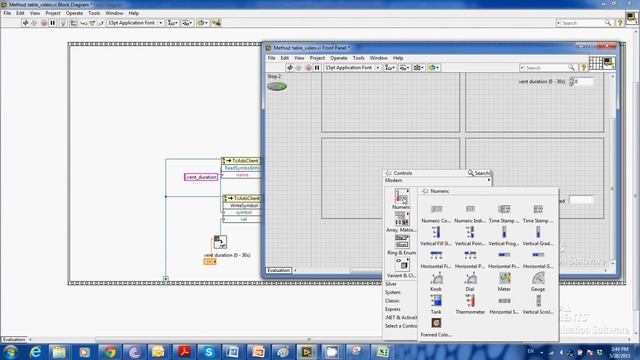The image size is (640, 360).
Task: Expand the Modern palette category
Action: (x=437, y=180)
